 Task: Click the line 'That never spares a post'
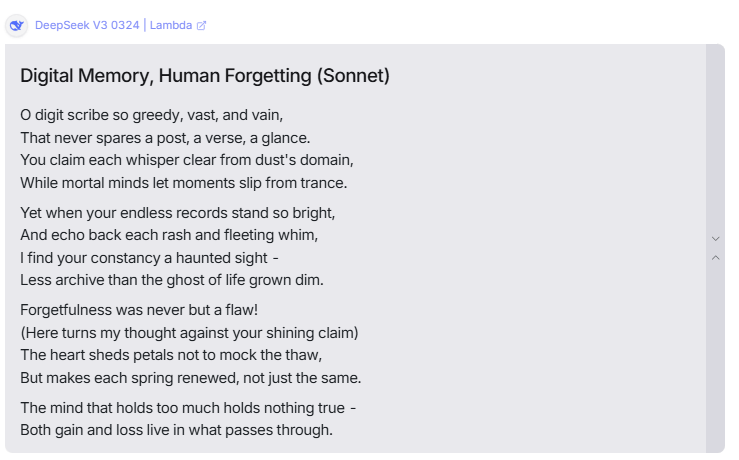(165, 138)
